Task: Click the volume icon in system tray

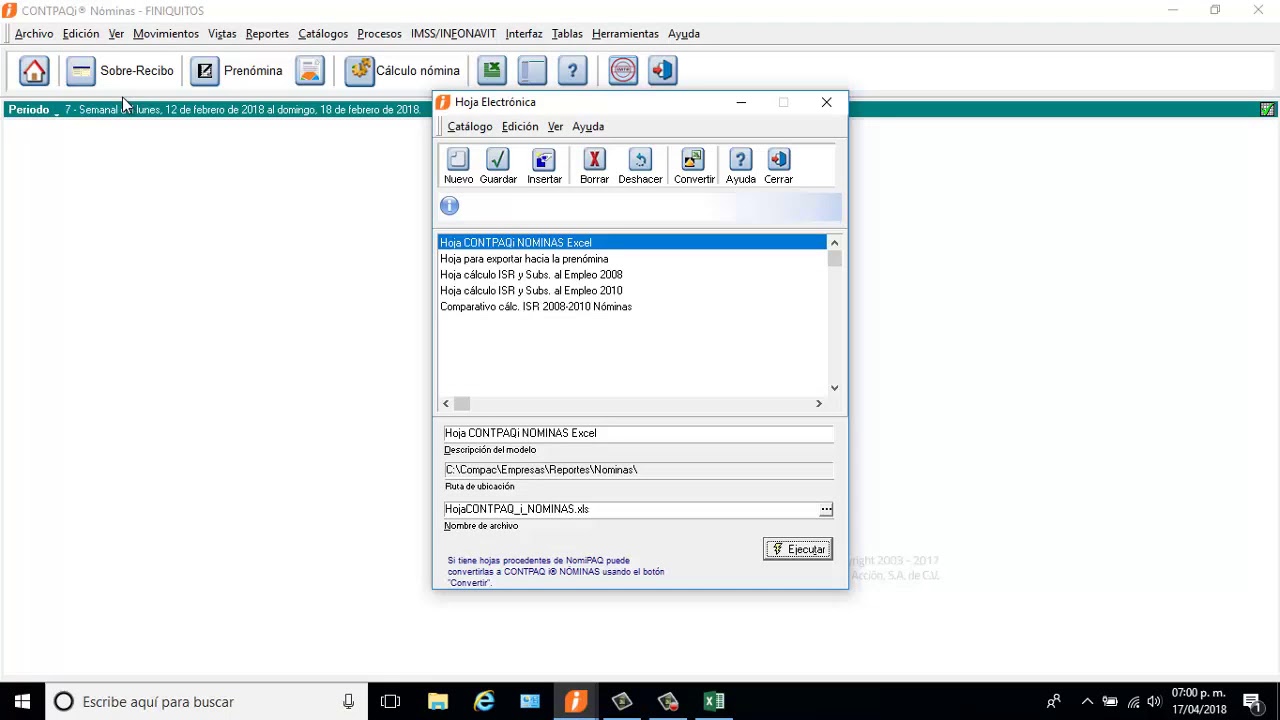Action: (x=1154, y=702)
